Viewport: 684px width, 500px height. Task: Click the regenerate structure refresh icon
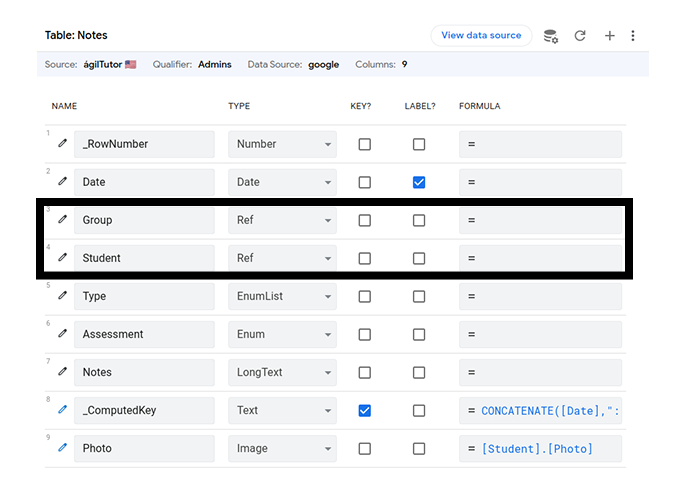click(580, 36)
